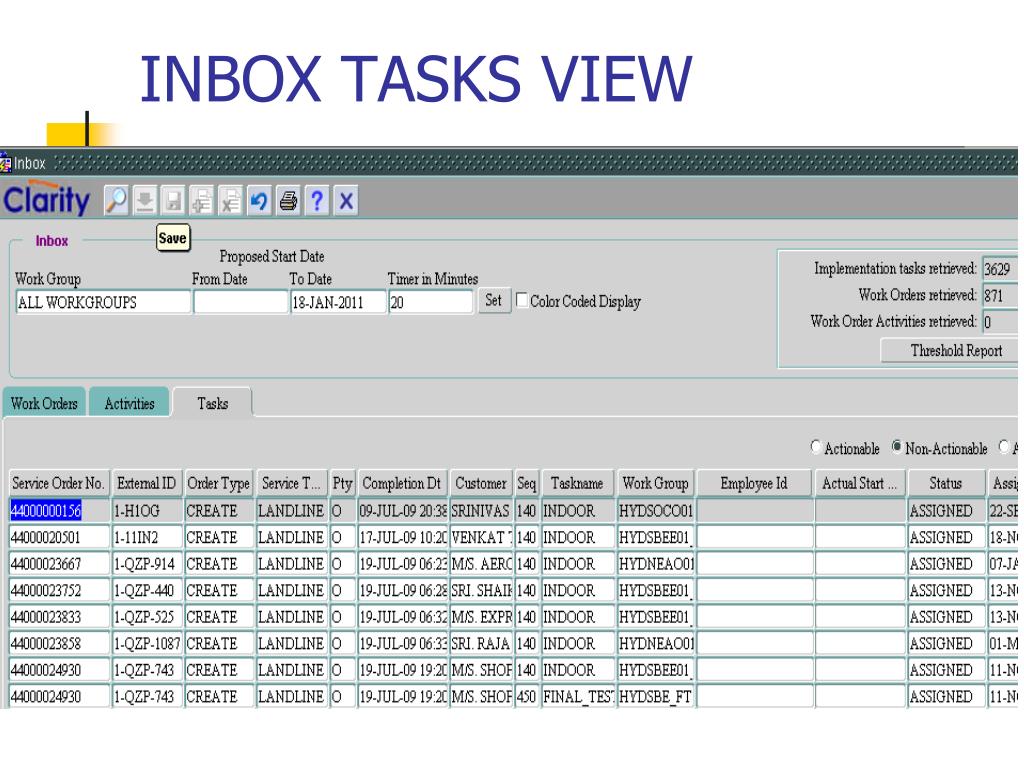Click the blue X exit icon
Screen dimensions: 1024x768
pyautogui.click(x=345, y=200)
